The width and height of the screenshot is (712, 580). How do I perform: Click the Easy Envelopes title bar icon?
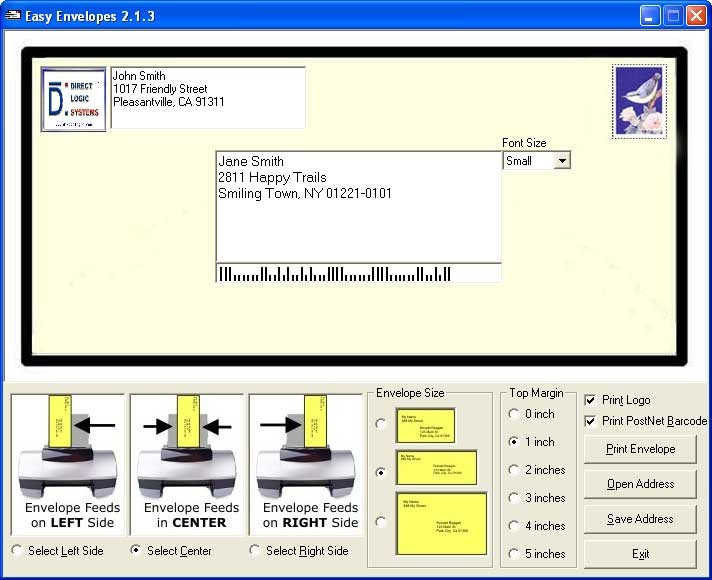pos(13,15)
